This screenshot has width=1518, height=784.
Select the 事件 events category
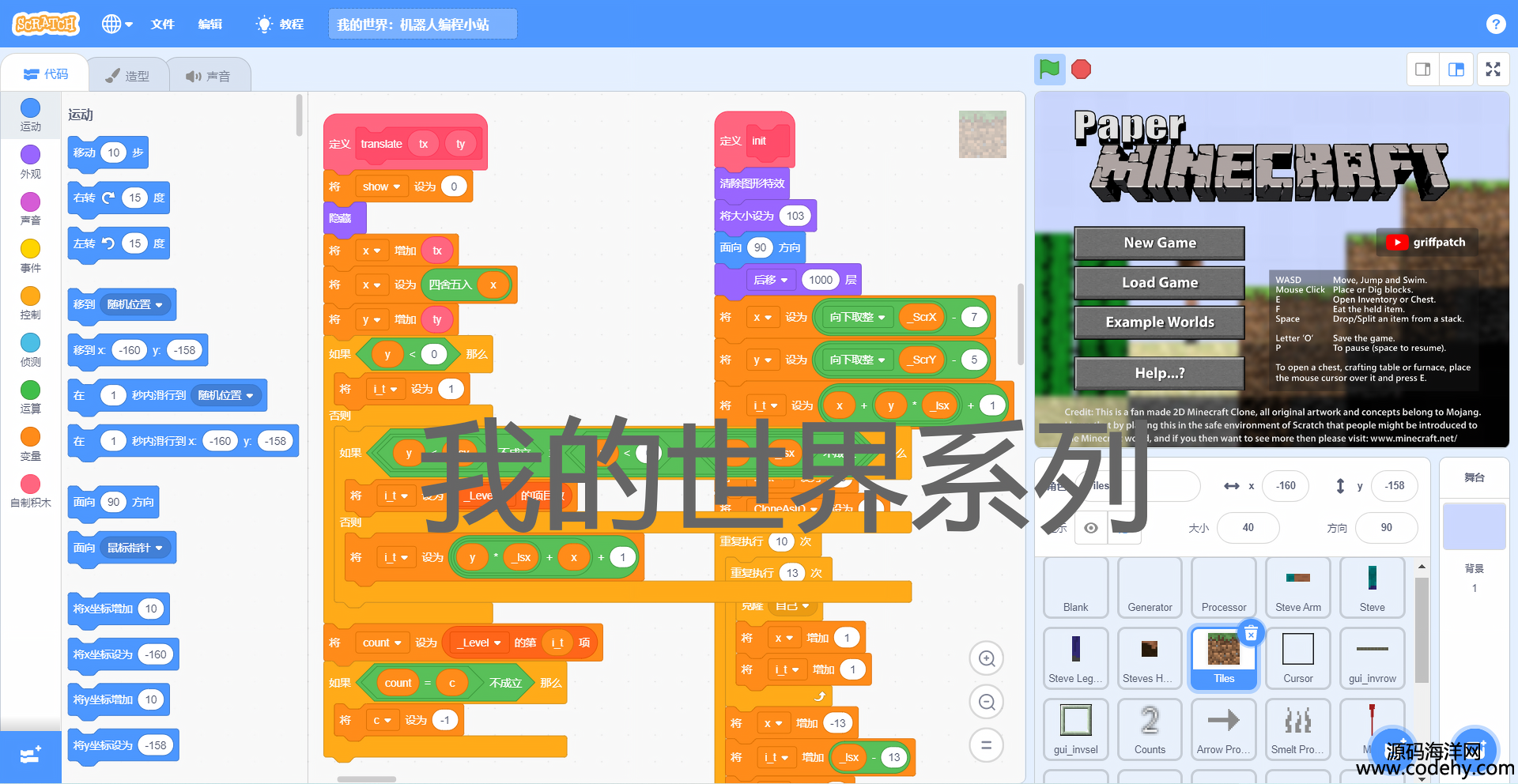30,256
